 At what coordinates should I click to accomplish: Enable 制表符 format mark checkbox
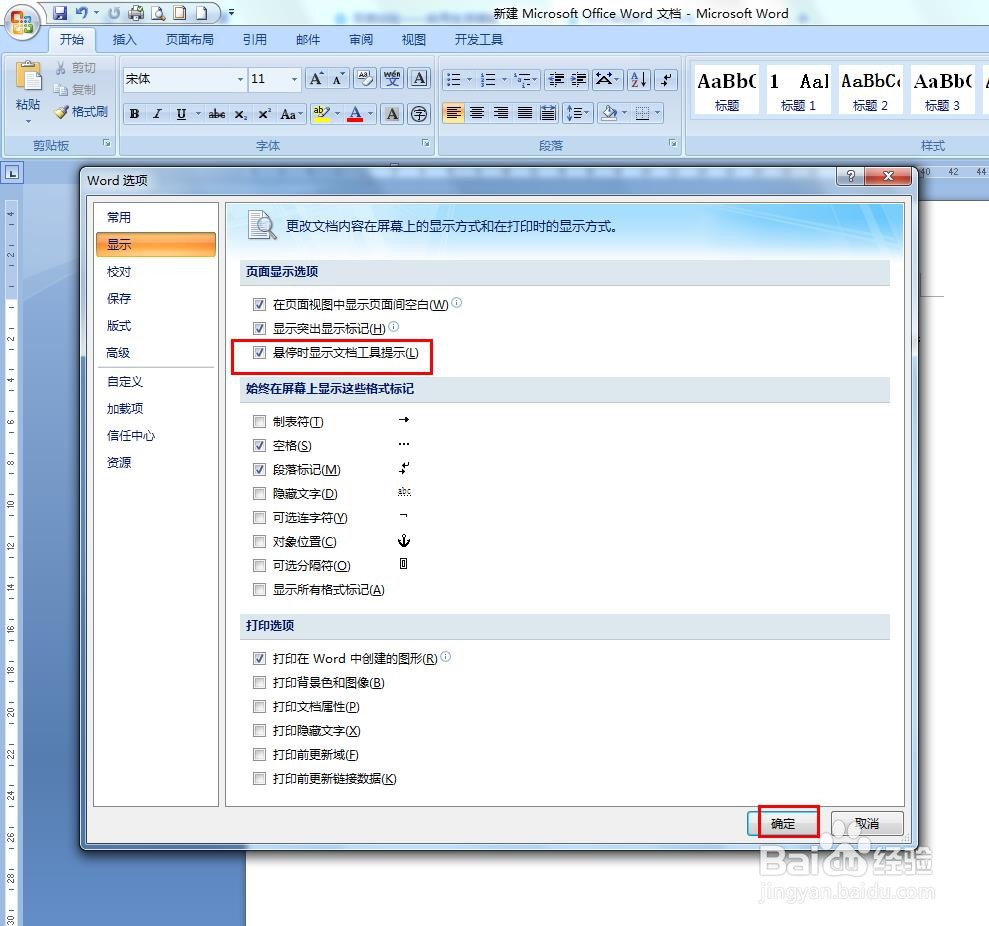point(259,421)
